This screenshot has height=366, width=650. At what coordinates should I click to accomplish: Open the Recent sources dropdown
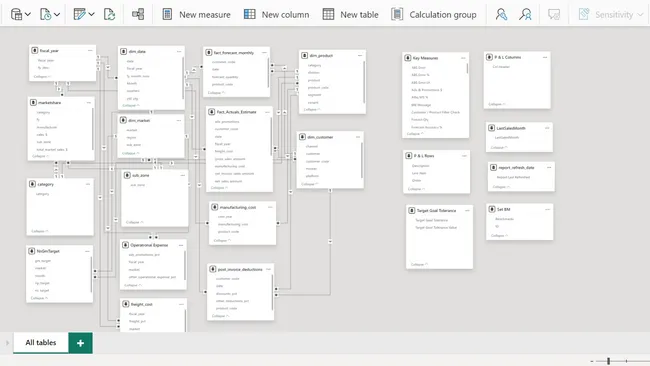[x=50, y=15]
